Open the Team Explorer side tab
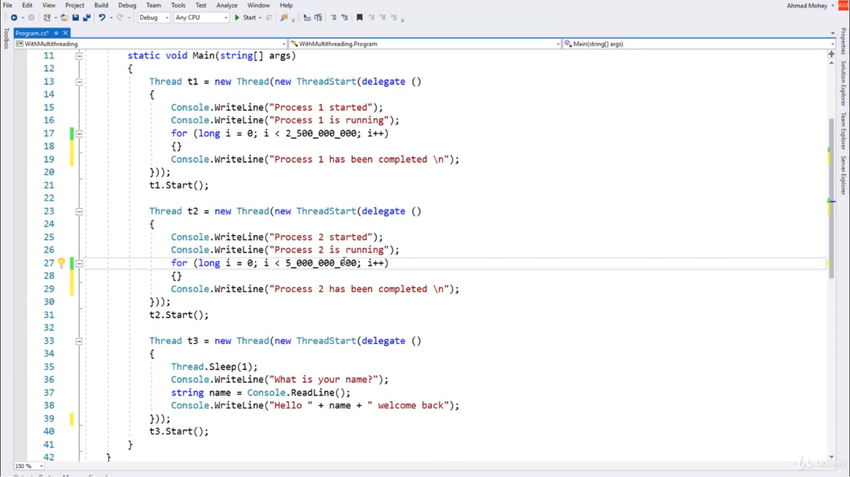Image resolution: width=850 pixels, height=477 pixels. (x=843, y=131)
